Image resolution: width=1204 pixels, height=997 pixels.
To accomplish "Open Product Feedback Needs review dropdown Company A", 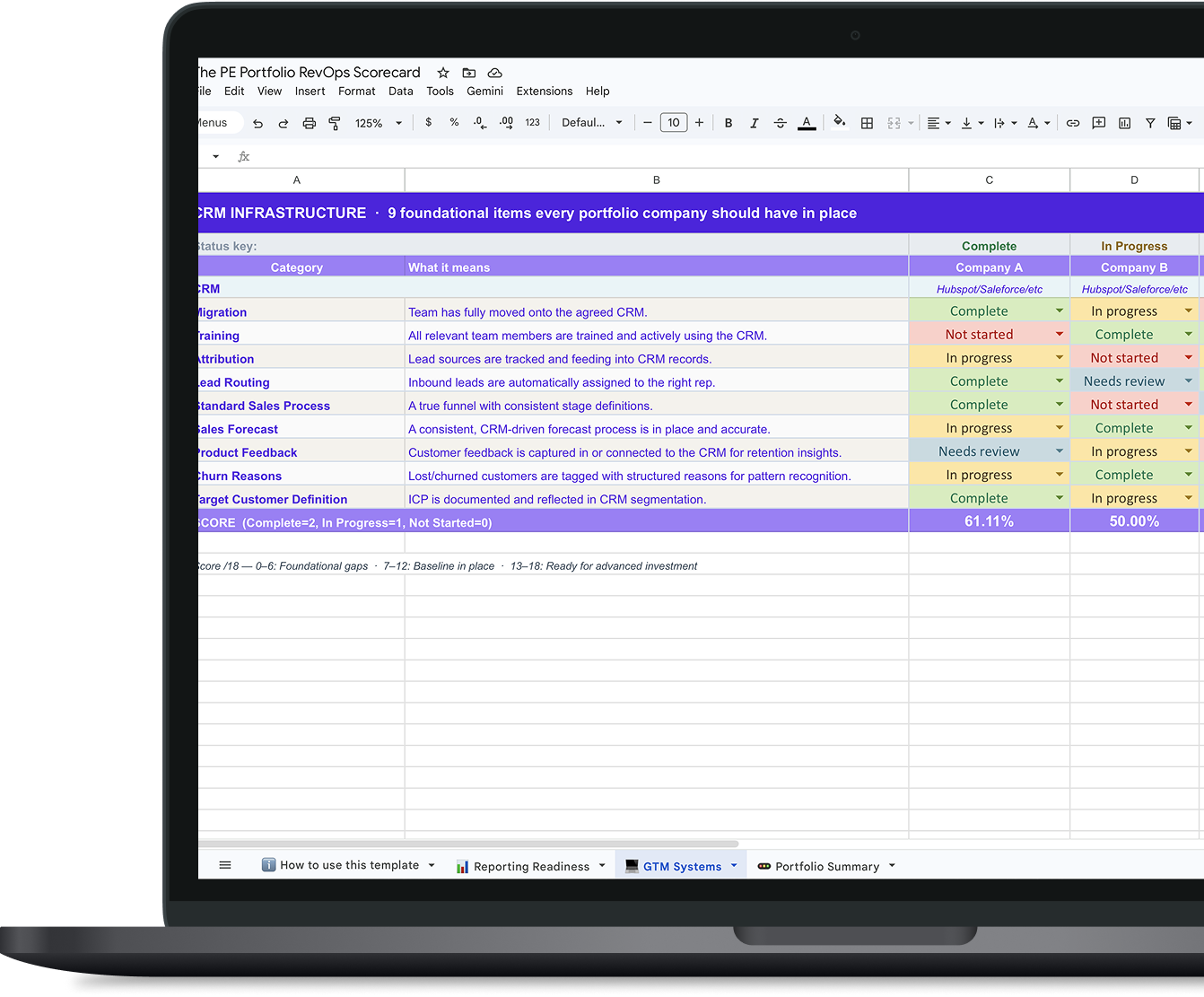I will click(1060, 450).
